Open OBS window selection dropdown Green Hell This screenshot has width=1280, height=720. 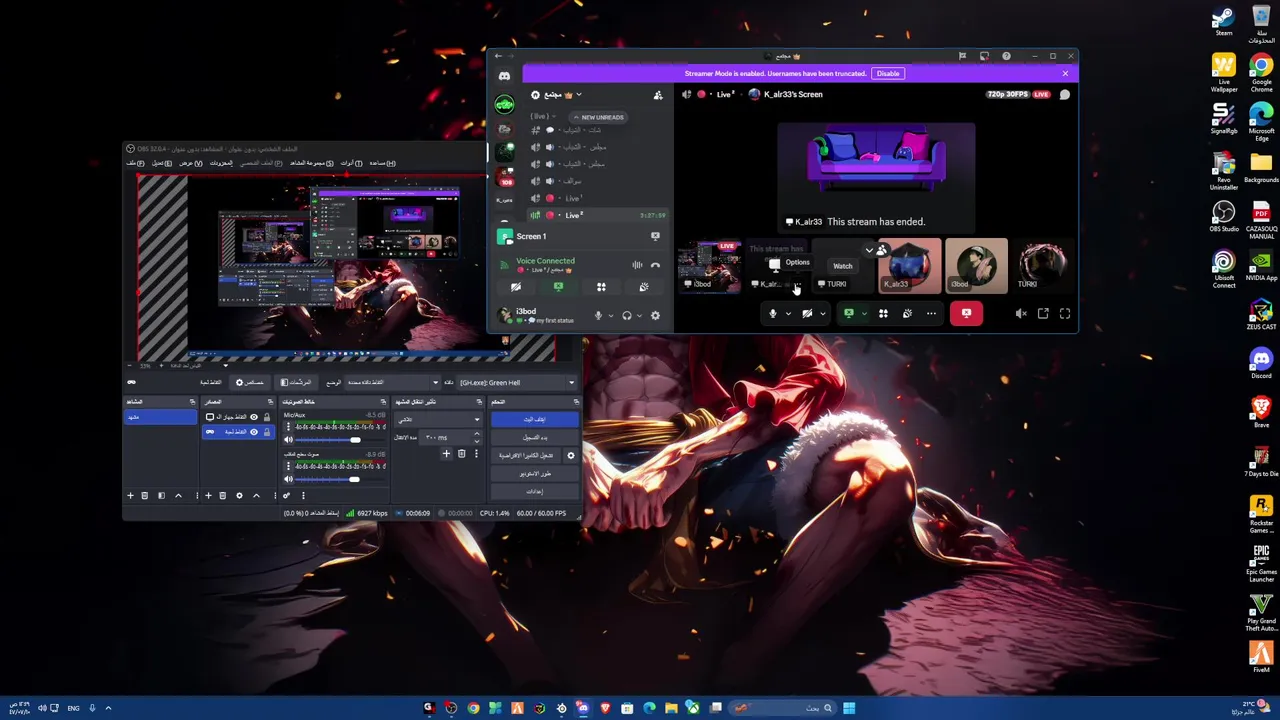tap(517, 382)
